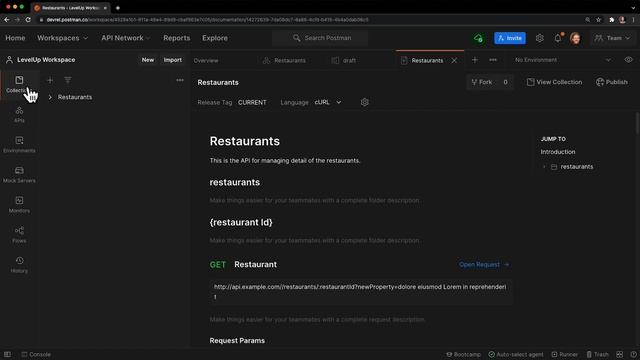Open help icon in status bar
Viewport: 640px width, 360px height.
(633, 354)
